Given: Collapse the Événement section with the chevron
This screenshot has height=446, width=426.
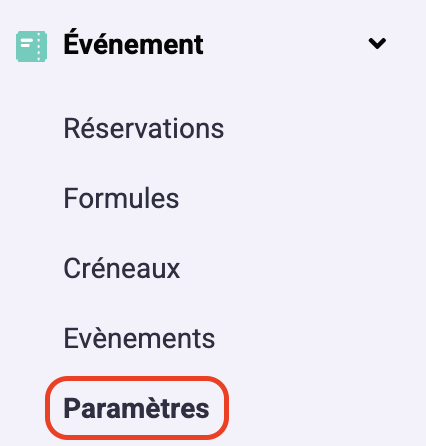Looking at the screenshot, I should [377, 43].
